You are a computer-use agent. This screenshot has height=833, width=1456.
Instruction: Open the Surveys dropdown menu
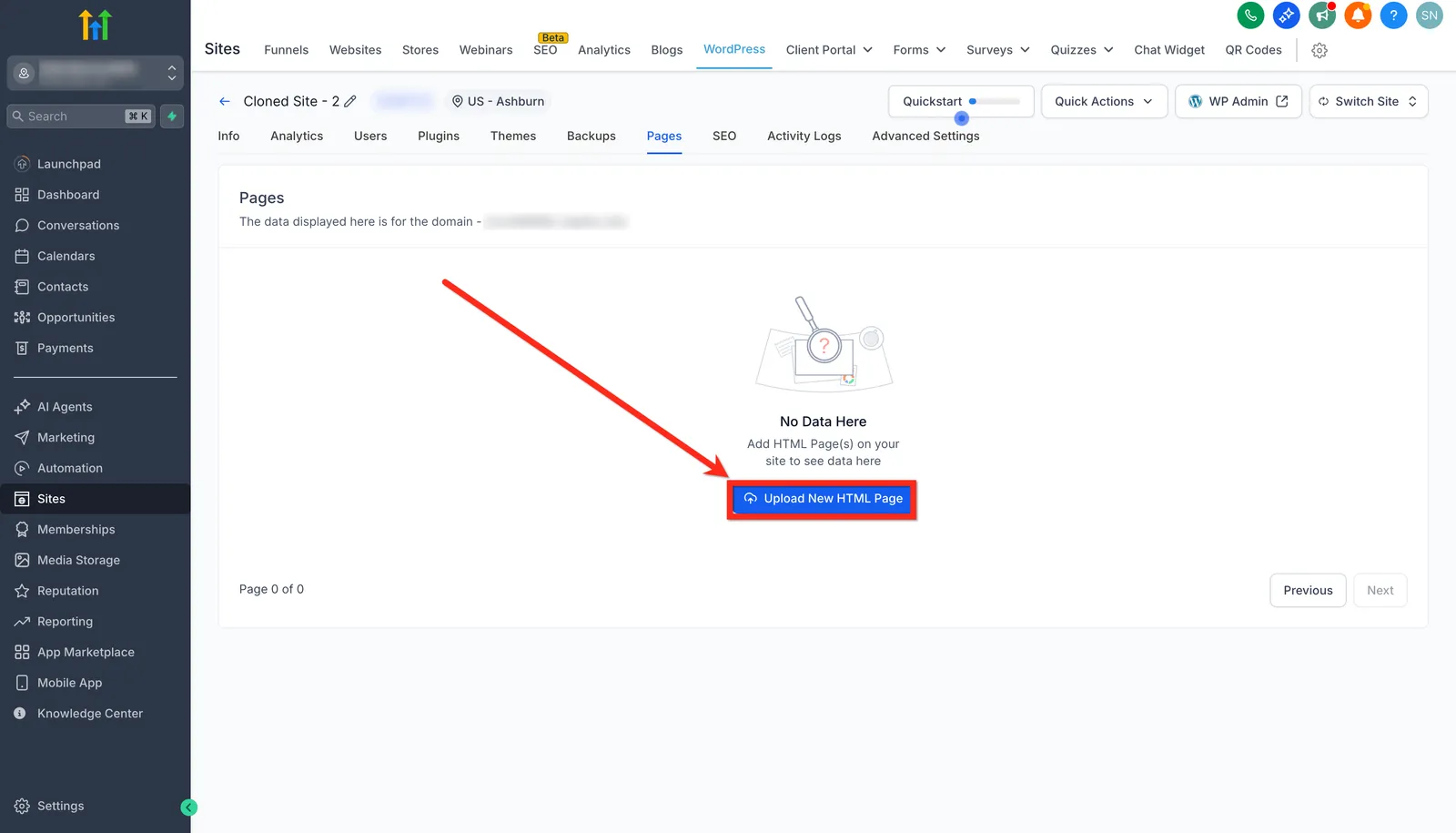998,50
